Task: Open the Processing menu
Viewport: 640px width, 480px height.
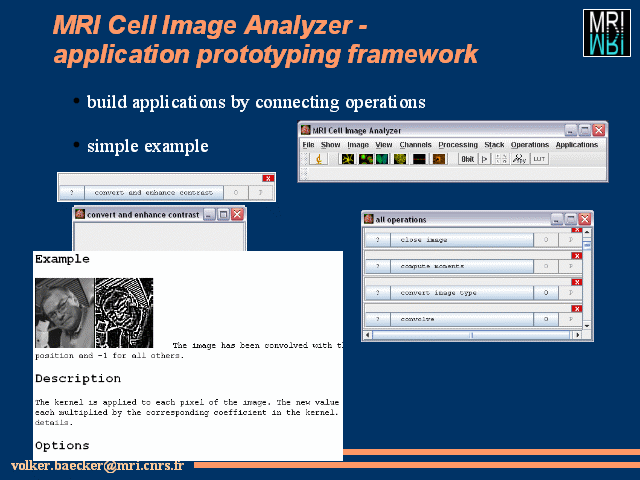Action: coord(458,145)
